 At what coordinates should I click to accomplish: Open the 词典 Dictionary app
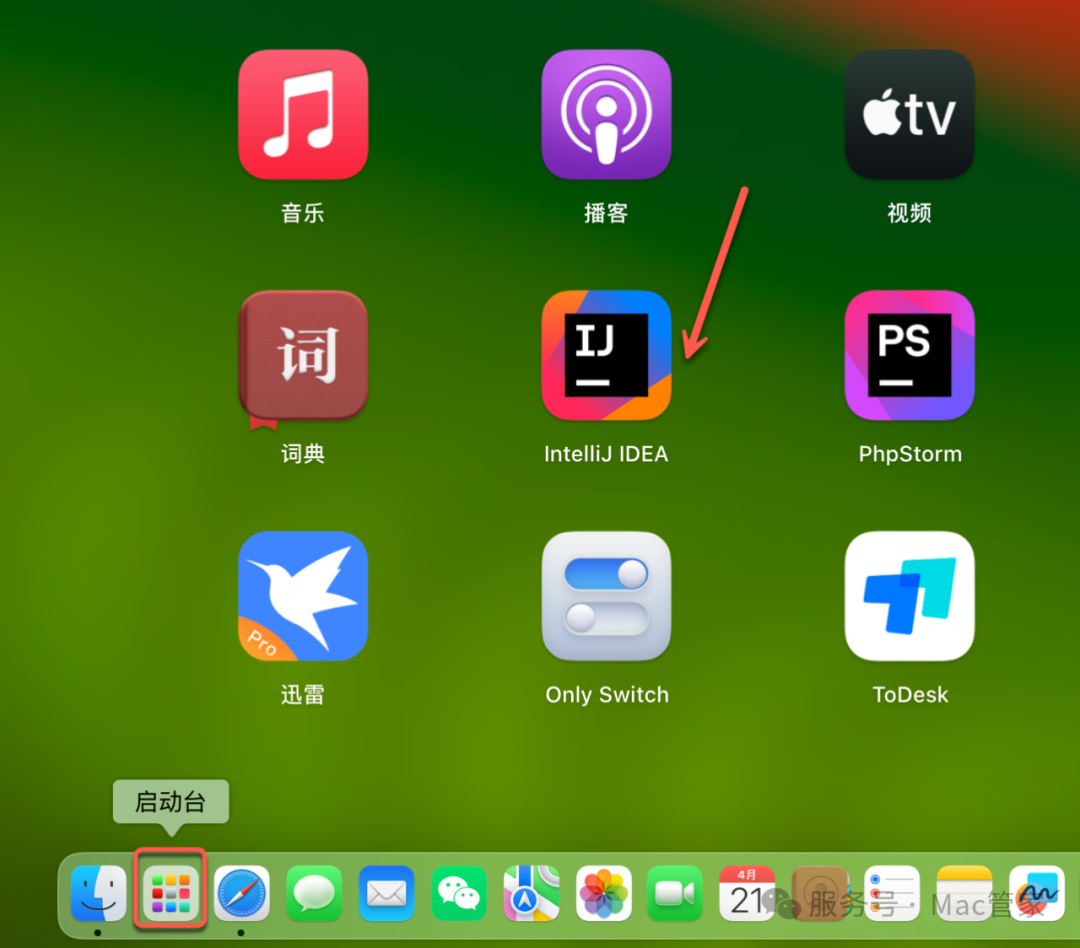pos(303,355)
